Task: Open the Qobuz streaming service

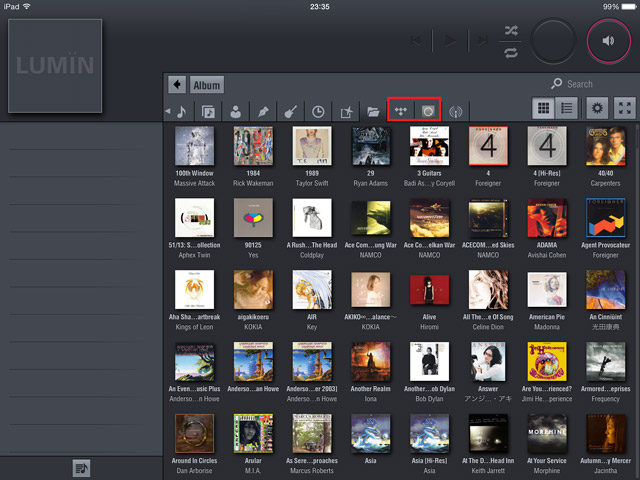Action: click(x=428, y=111)
